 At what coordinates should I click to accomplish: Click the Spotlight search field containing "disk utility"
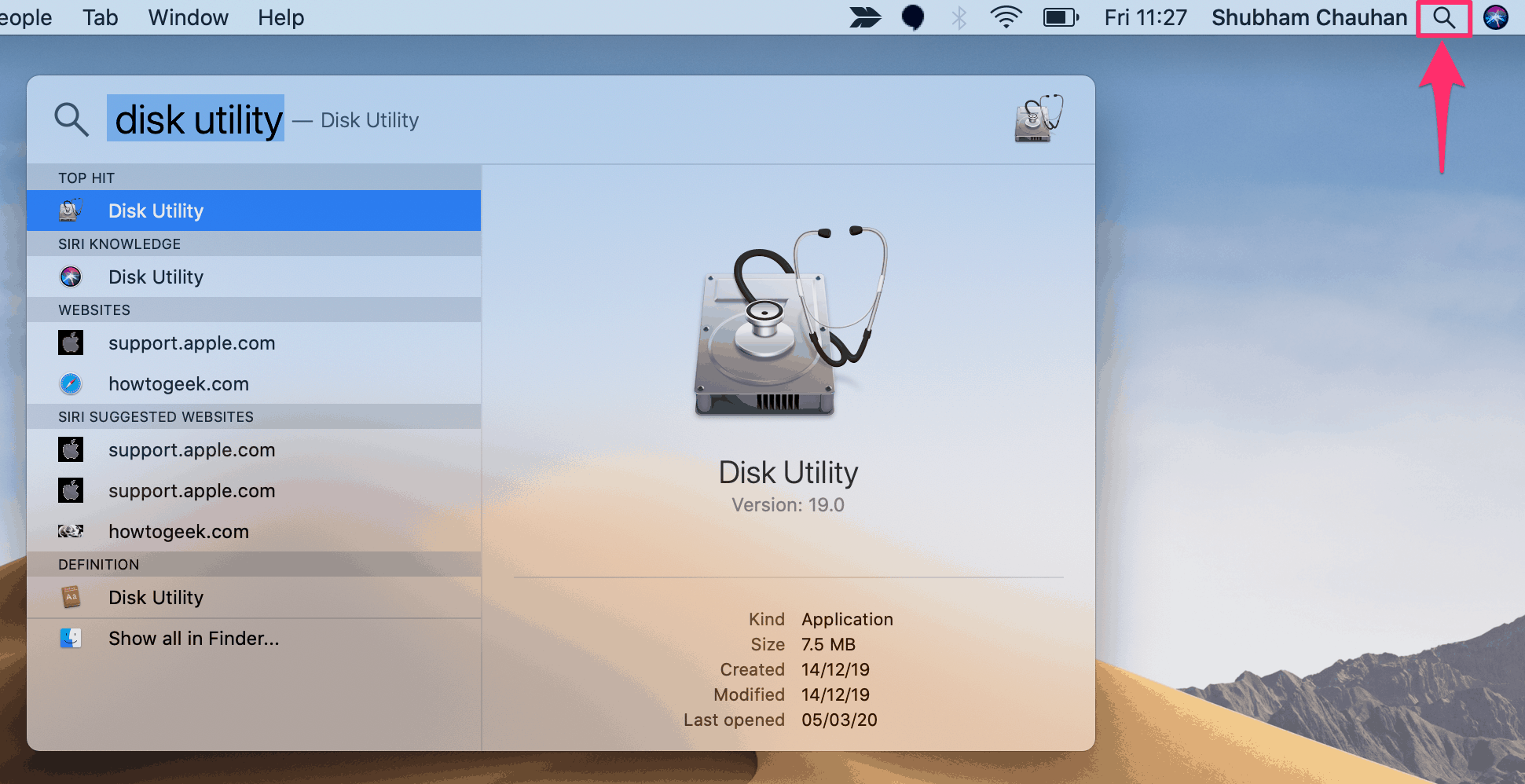click(196, 119)
